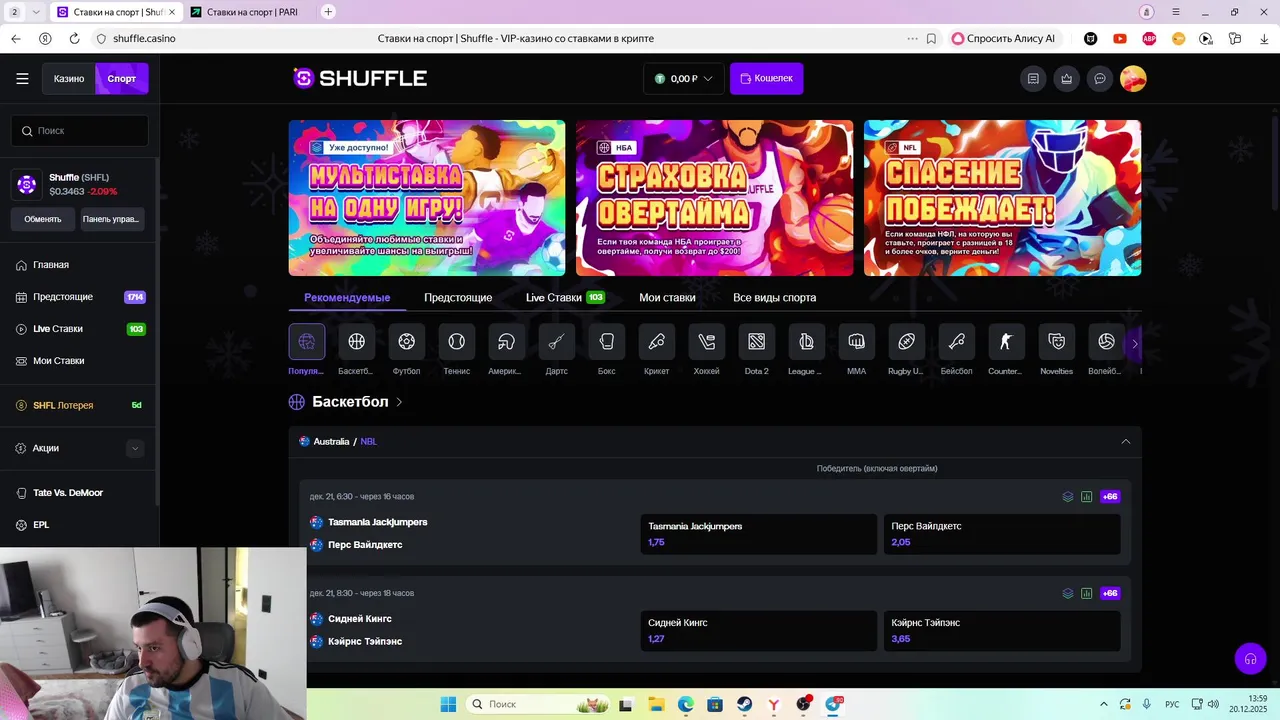The width and height of the screenshot is (1280, 720).
Task: Select the Football sport icon
Action: [406, 342]
